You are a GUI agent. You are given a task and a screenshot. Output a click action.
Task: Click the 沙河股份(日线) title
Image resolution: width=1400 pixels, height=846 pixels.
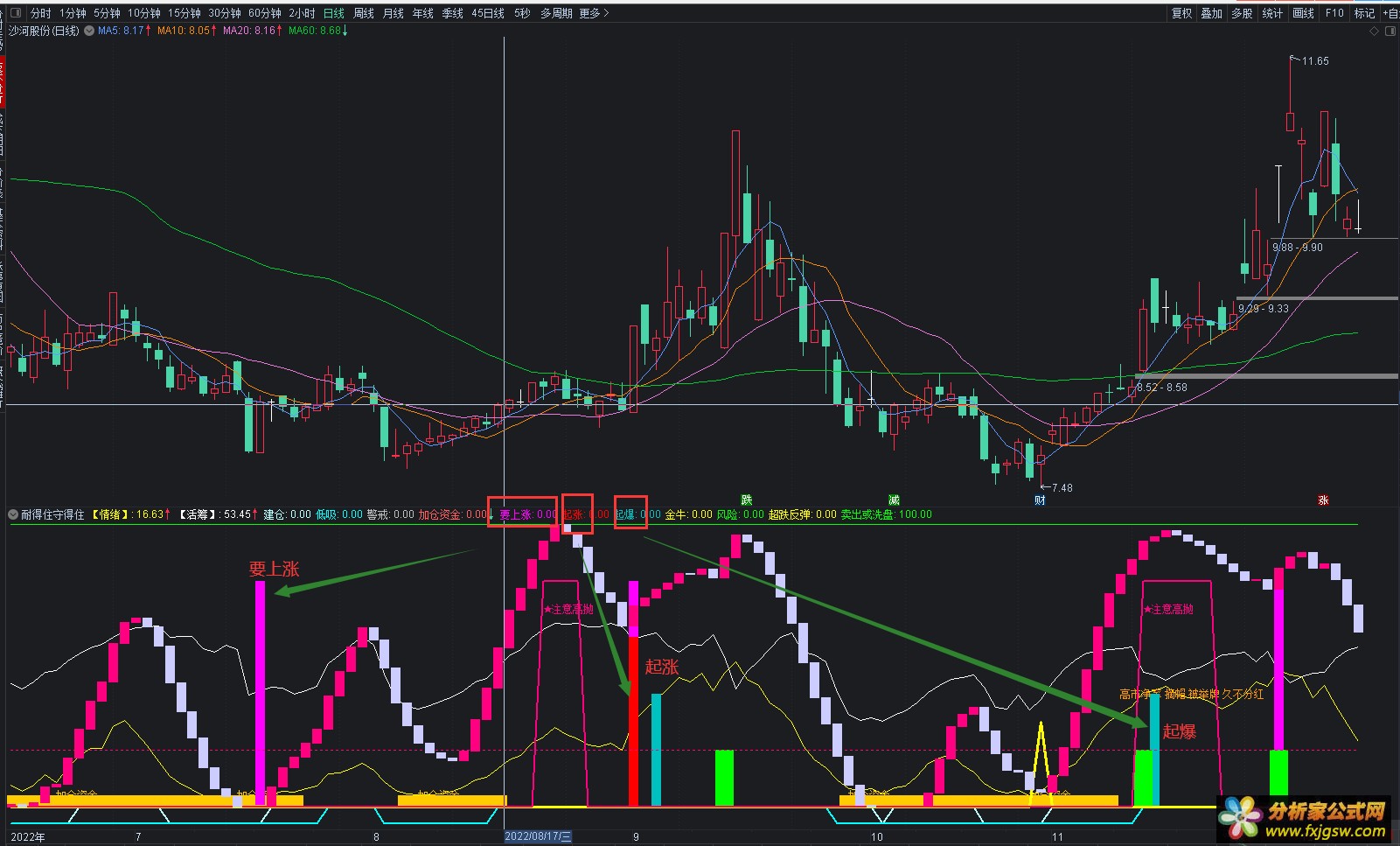coord(44,31)
